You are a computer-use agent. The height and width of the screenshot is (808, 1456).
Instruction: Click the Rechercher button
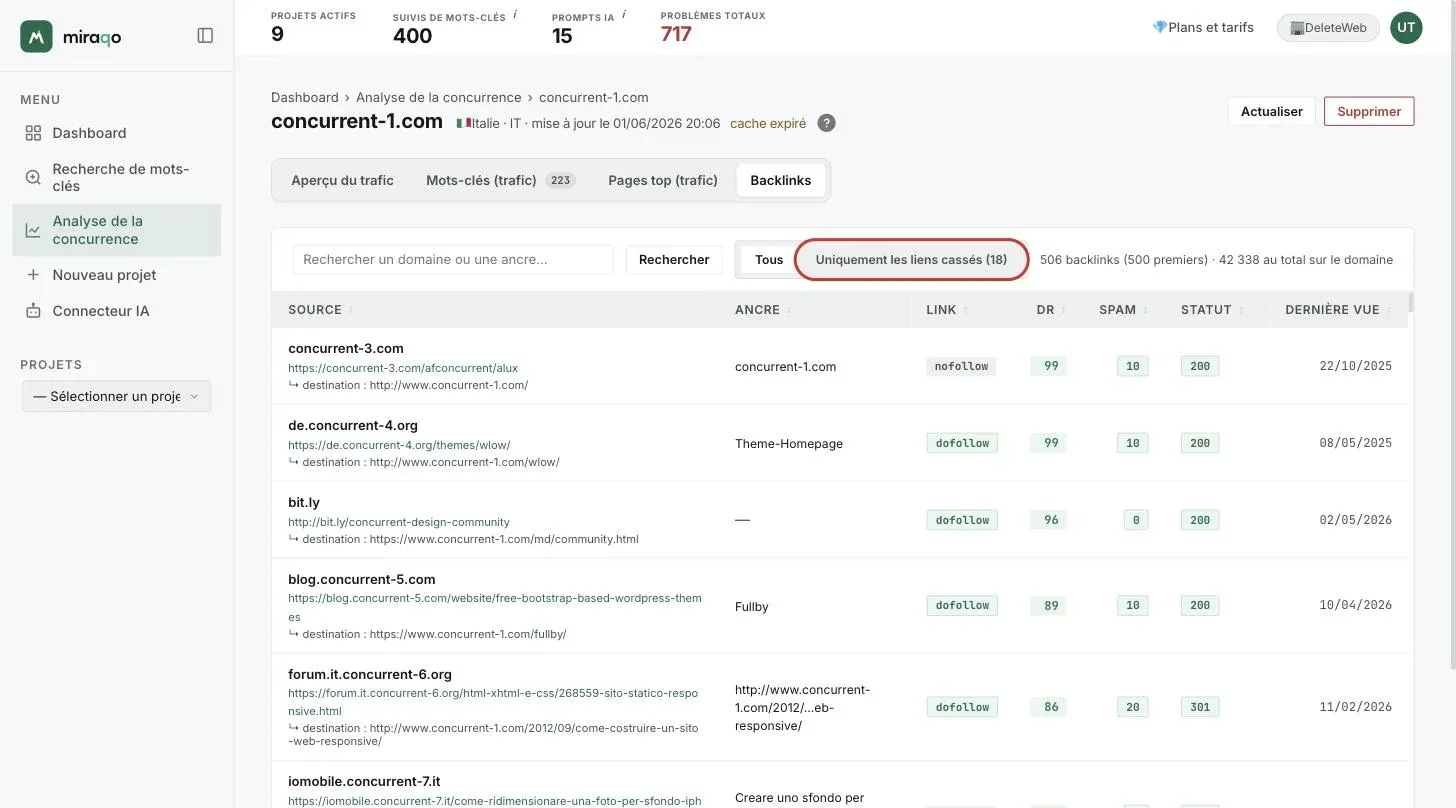[x=674, y=260]
